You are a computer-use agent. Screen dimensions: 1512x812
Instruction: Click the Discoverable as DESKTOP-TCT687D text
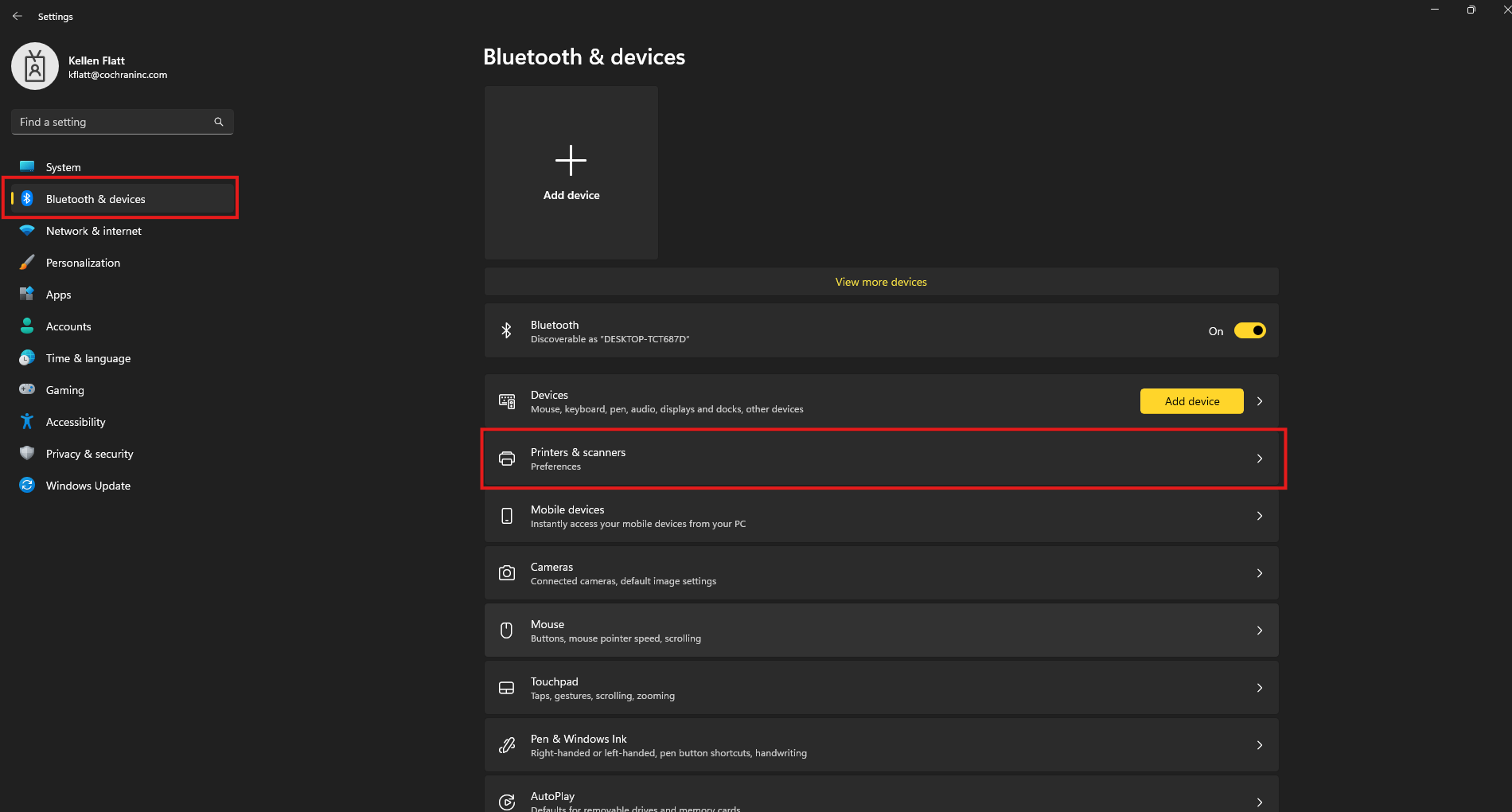[610, 339]
